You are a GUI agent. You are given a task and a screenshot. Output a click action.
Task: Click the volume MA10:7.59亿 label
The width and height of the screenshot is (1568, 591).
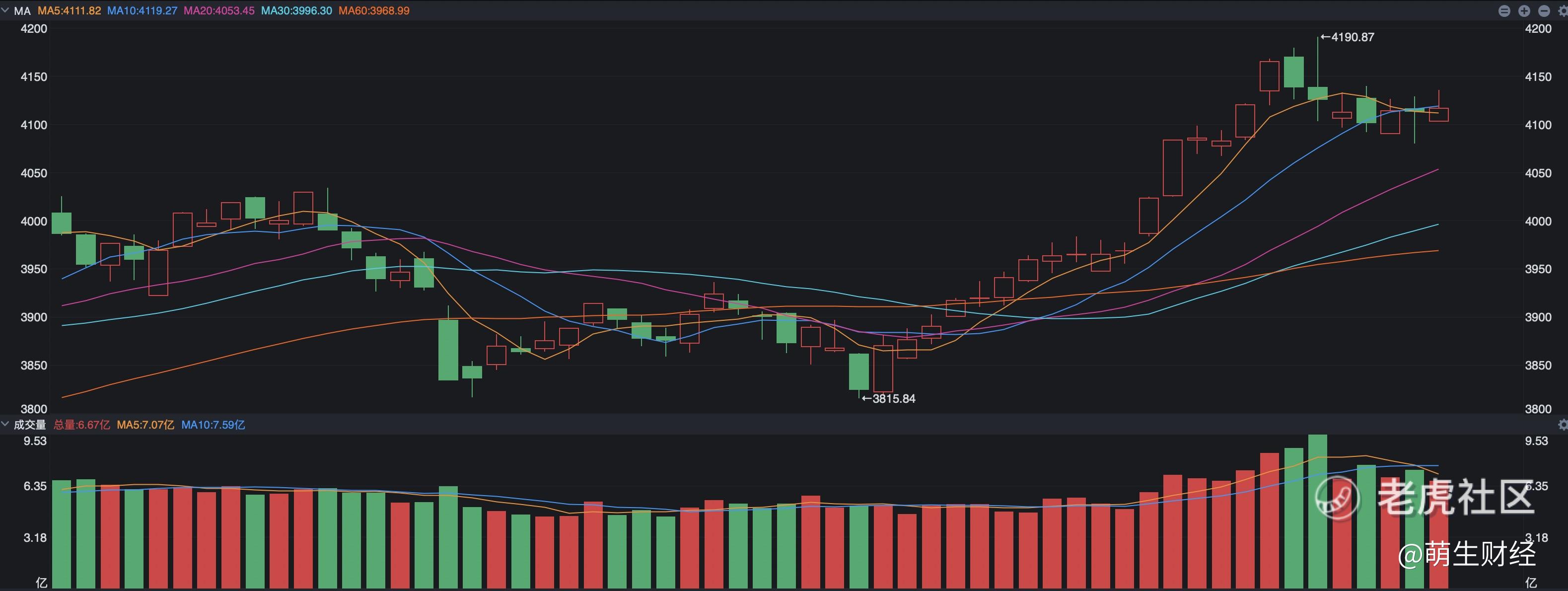point(213,425)
